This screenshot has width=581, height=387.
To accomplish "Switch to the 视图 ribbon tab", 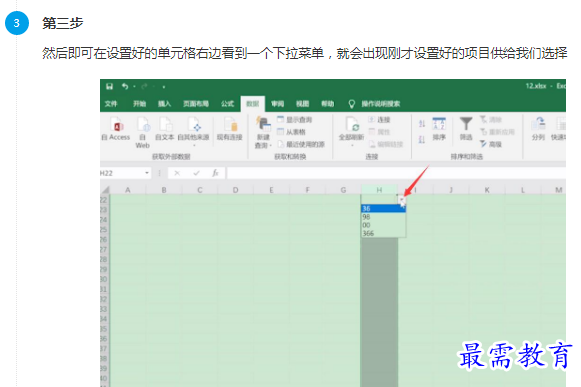I will click(302, 104).
